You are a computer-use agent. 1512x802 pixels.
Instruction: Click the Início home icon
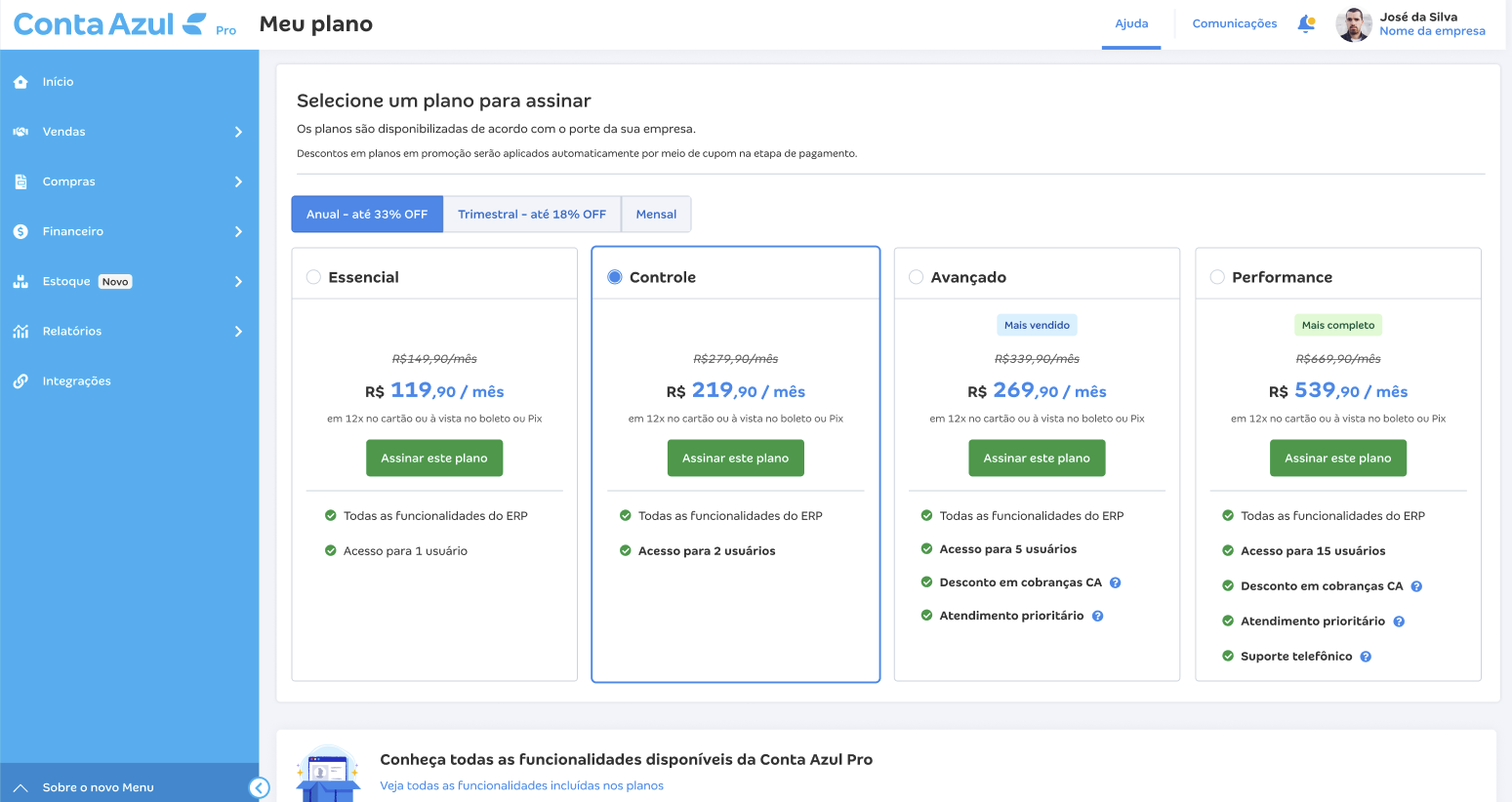tap(20, 82)
